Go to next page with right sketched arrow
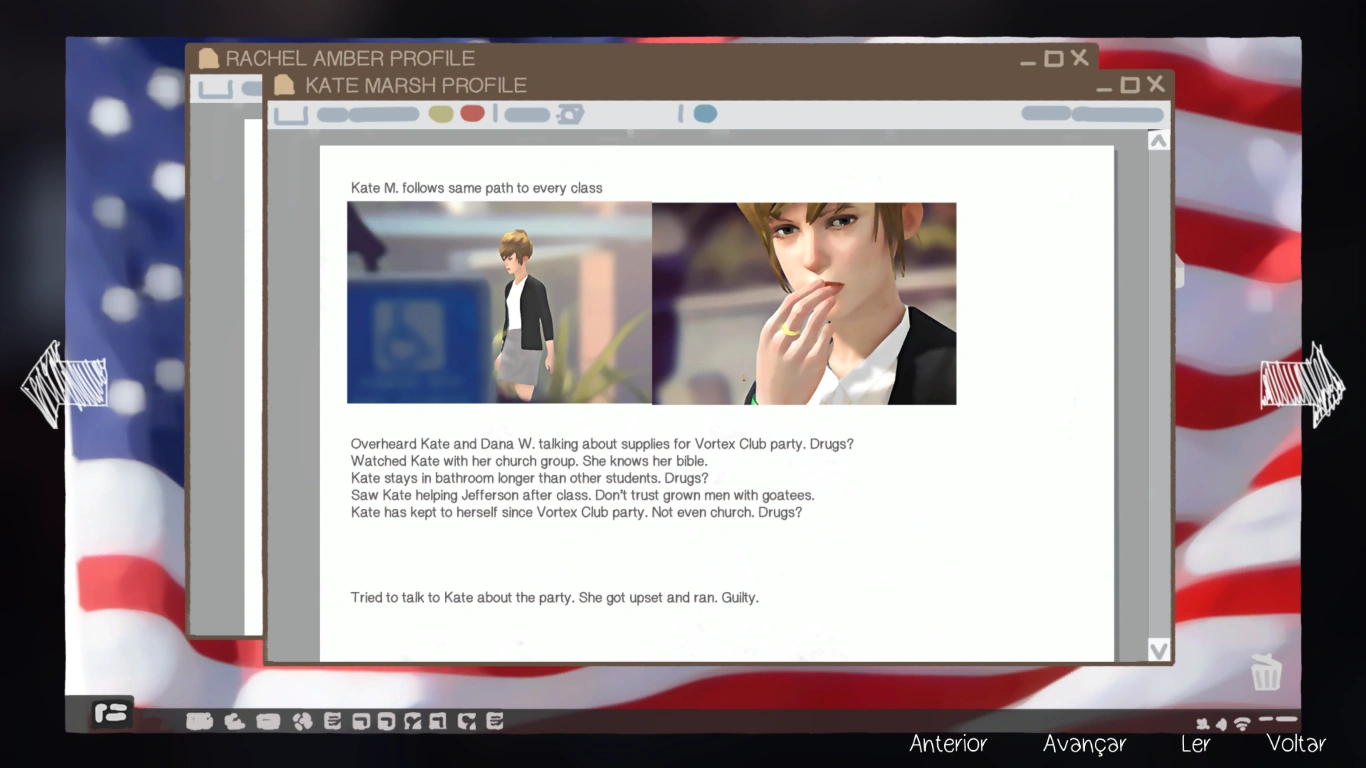 (x=1302, y=384)
